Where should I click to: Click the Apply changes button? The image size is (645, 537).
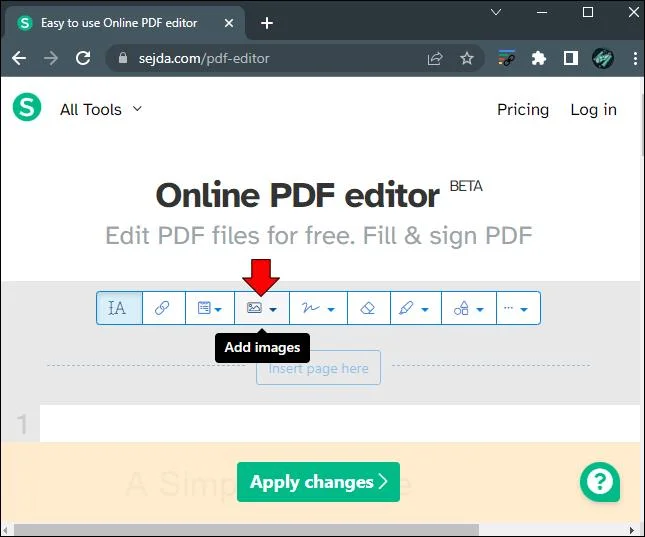pos(318,482)
